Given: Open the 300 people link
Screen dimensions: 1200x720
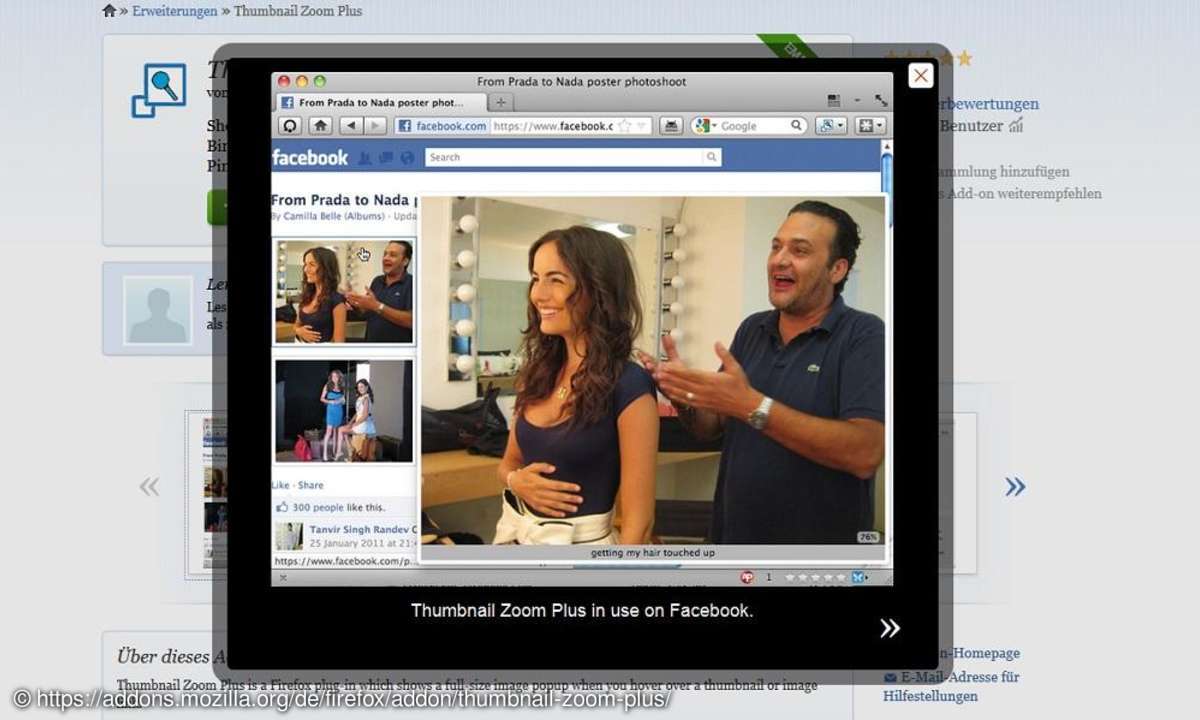Looking at the screenshot, I should tap(316, 508).
